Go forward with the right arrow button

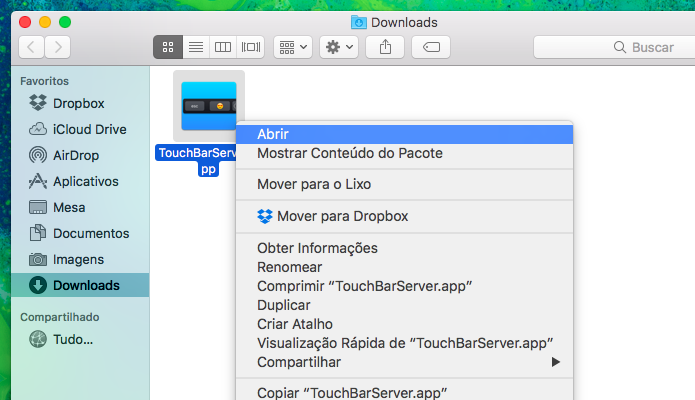pyautogui.click(x=58, y=47)
